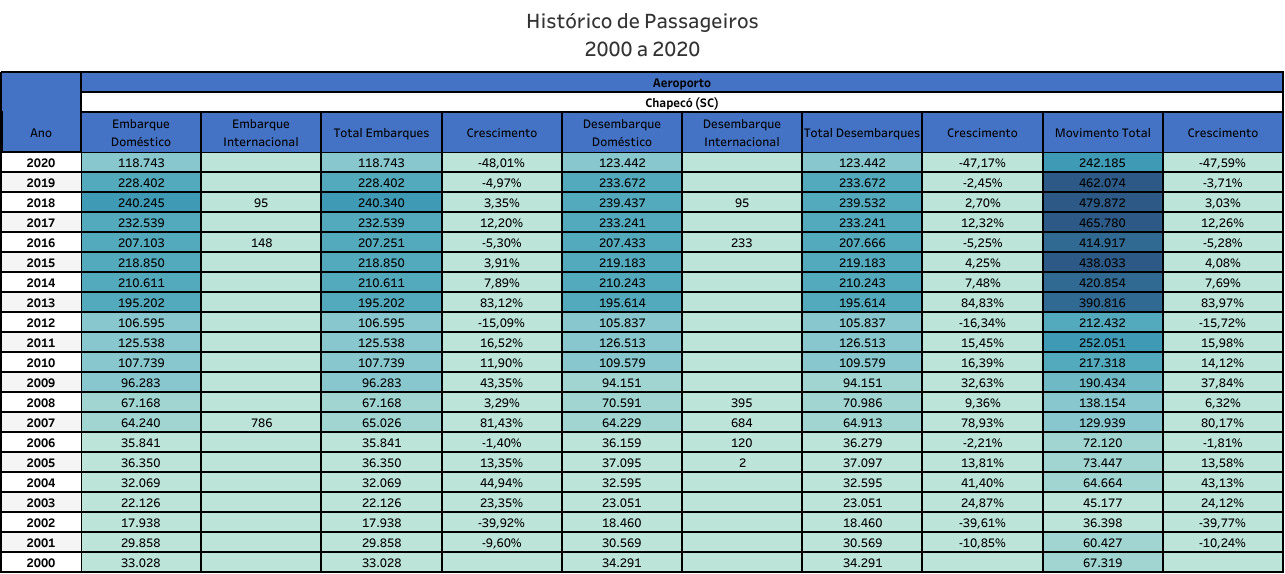Screen dimensions: 1285x574
Task: Select the Total Desembarques header
Action: 861,133
